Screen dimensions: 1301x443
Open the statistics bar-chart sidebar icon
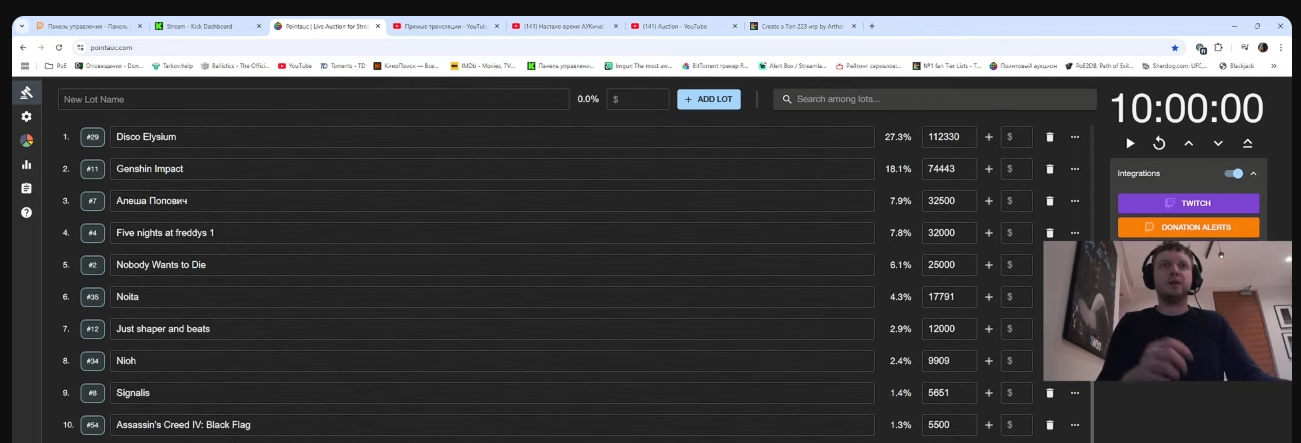tap(27, 165)
